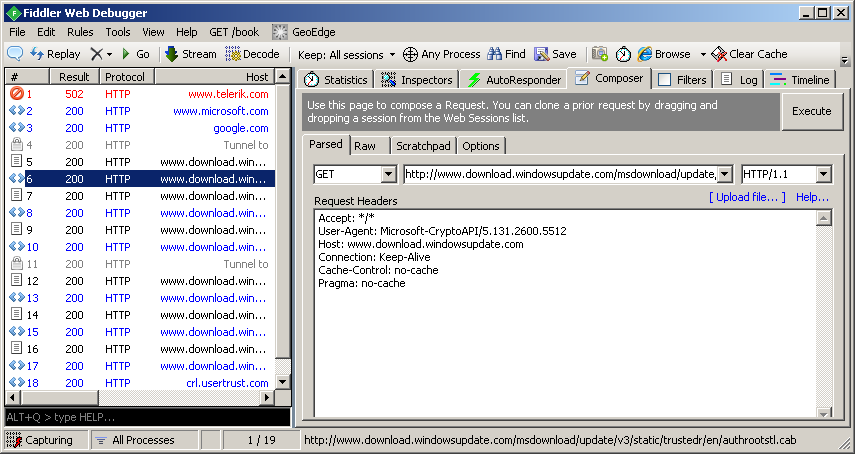Screen dimensions: 855x454
Task: Click the Upload file link
Action: [x=747, y=198]
